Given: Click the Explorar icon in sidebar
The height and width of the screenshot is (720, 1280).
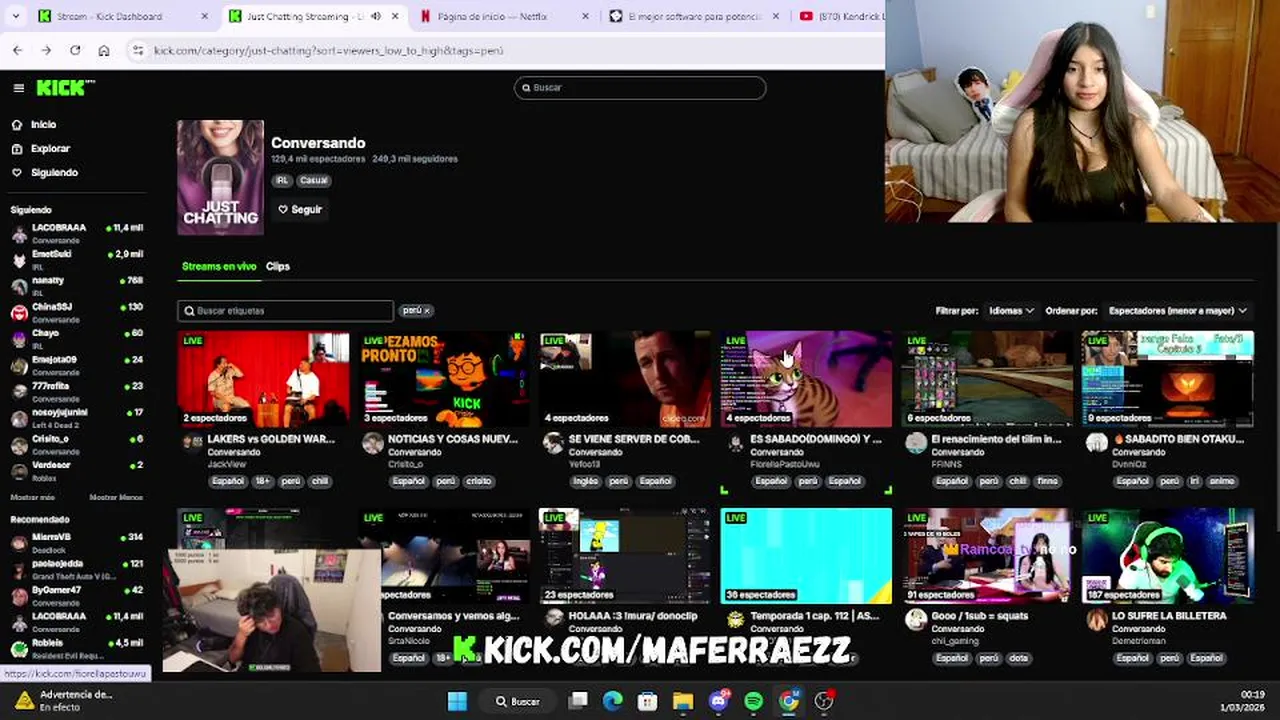Looking at the screenshot, I should (x=17, y=149).
